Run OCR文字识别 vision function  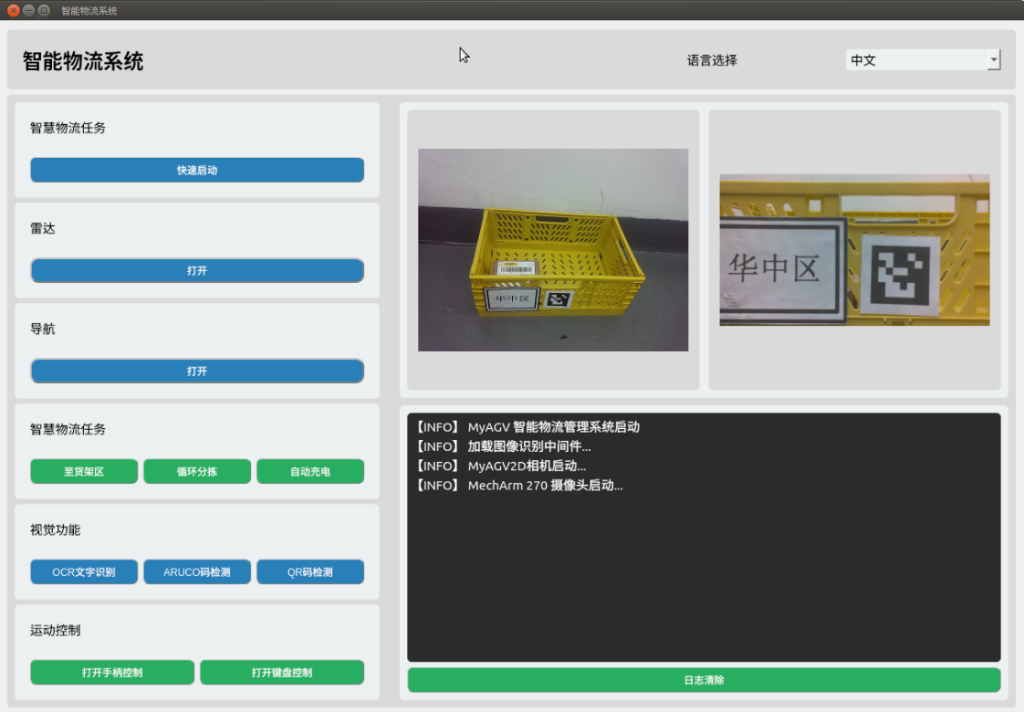pyautogui.click(x=84, y=572)
